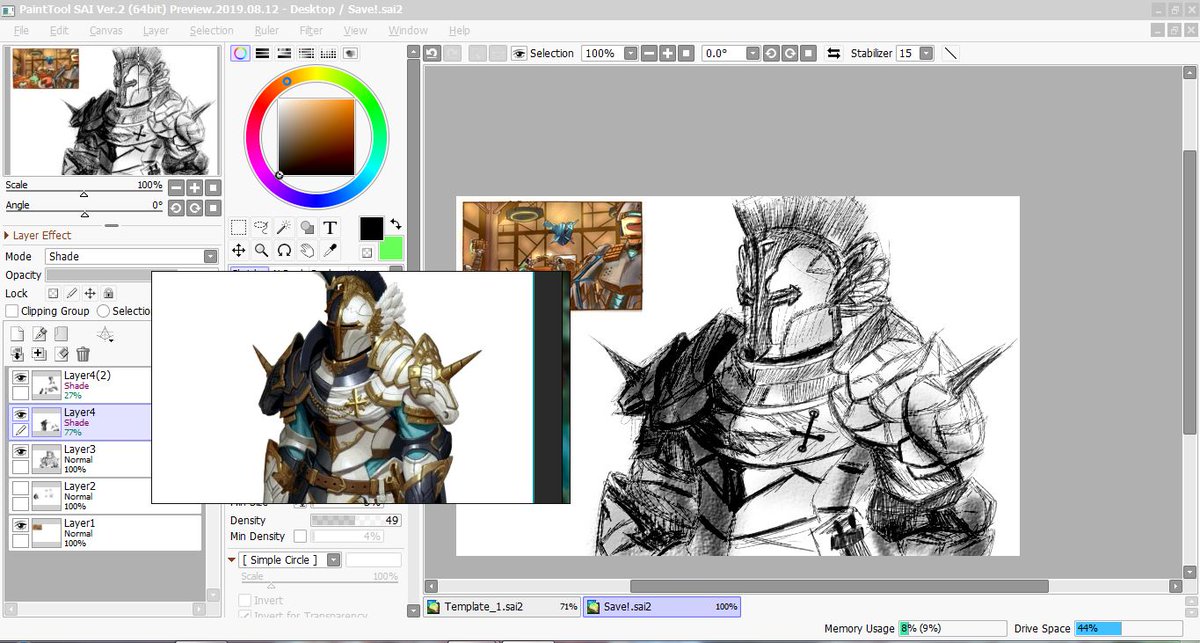The image size is (1200, 643).
Task: Switch to the Template_1.sai2 document tab
Action: [502, 606]
